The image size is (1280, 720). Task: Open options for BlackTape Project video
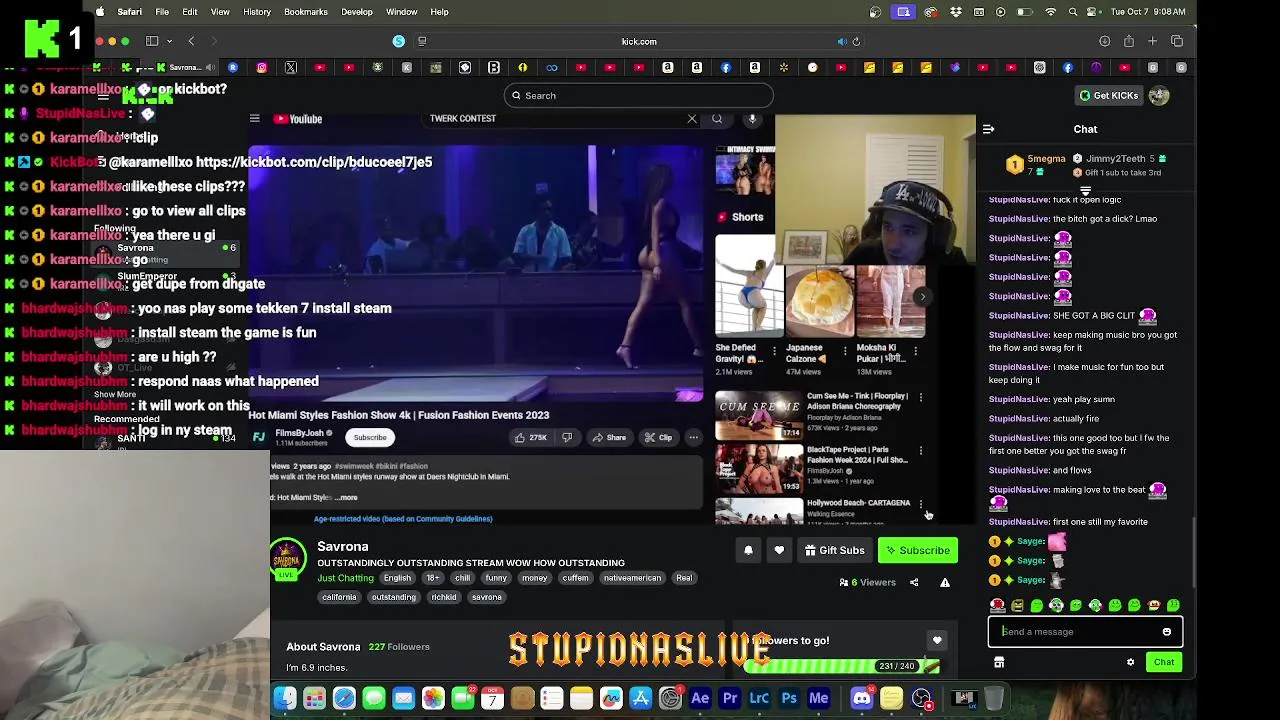[x=921, y=451]
